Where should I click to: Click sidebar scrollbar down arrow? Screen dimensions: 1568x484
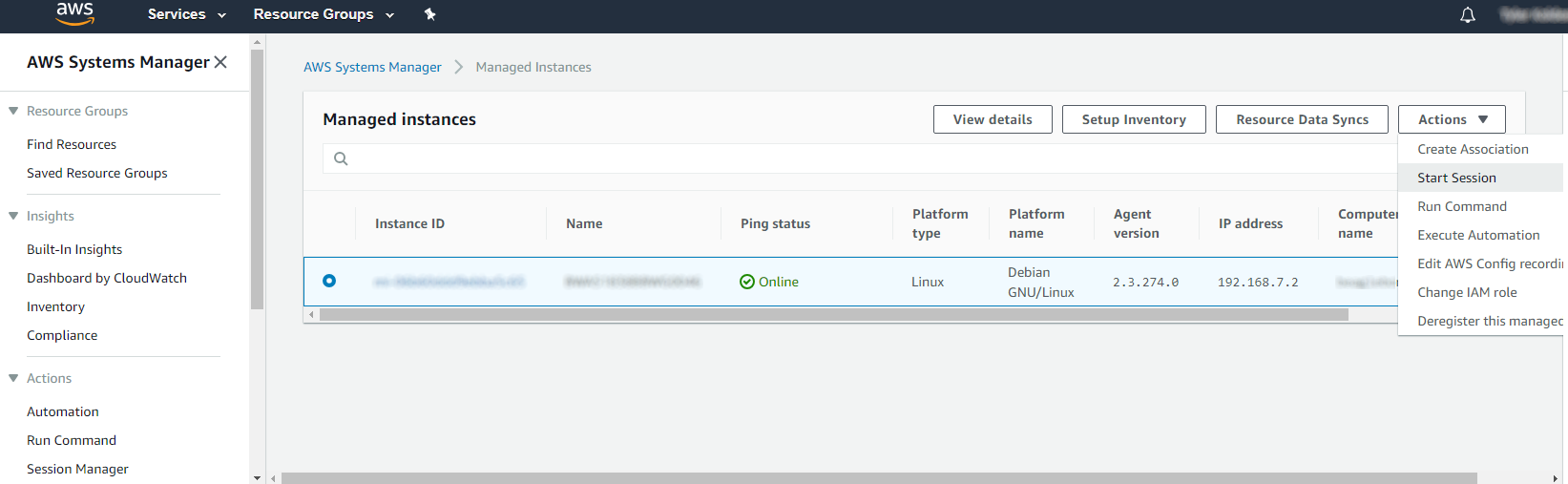tap(257, 477)
